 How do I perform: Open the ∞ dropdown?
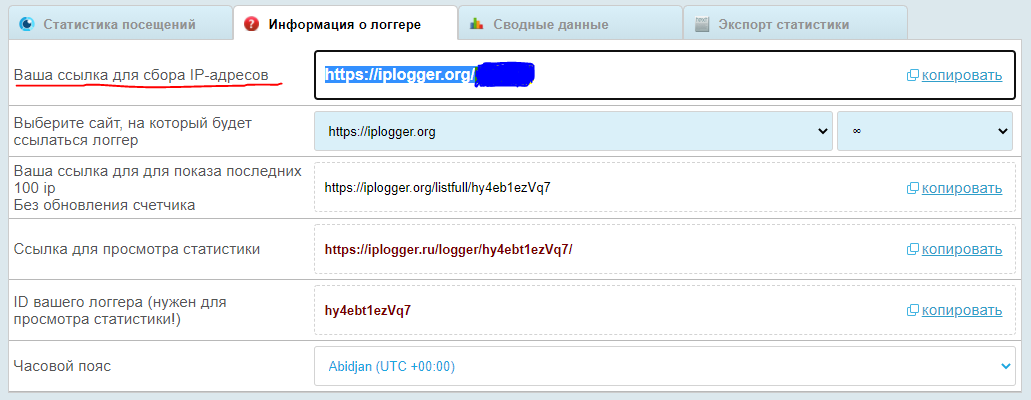pos(924,131)
